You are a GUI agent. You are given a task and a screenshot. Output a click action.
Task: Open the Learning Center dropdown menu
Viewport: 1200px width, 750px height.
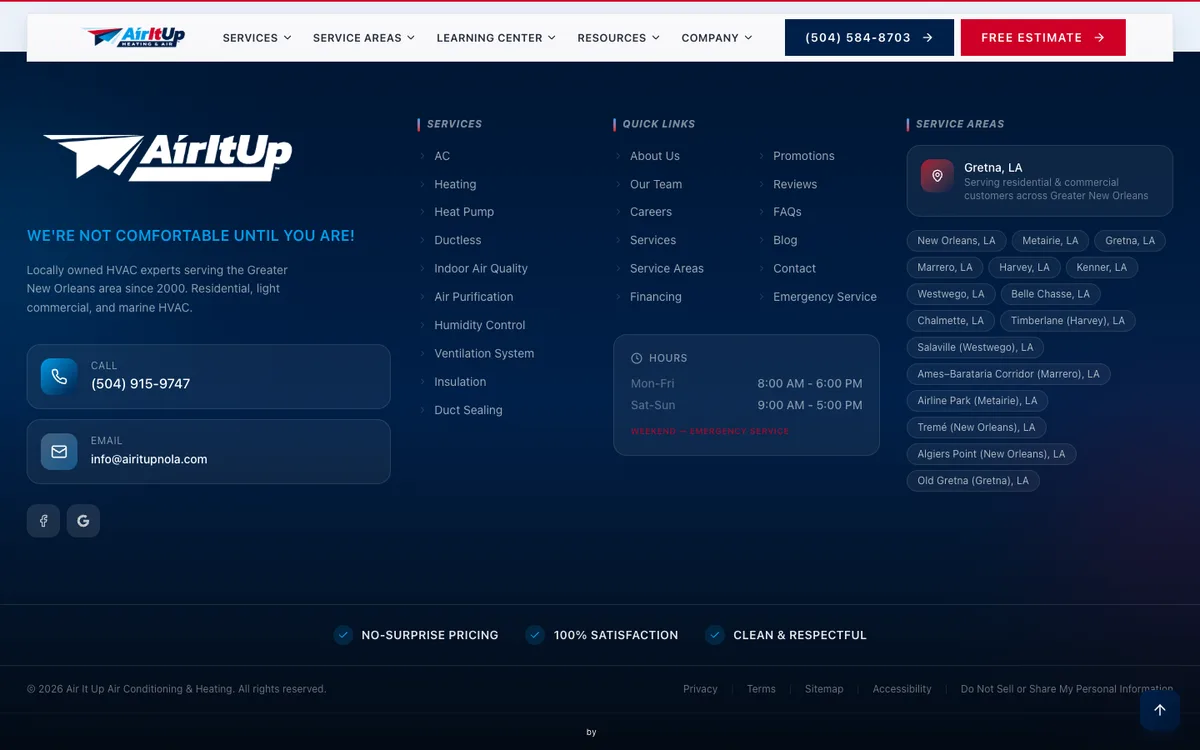(496, 38)
